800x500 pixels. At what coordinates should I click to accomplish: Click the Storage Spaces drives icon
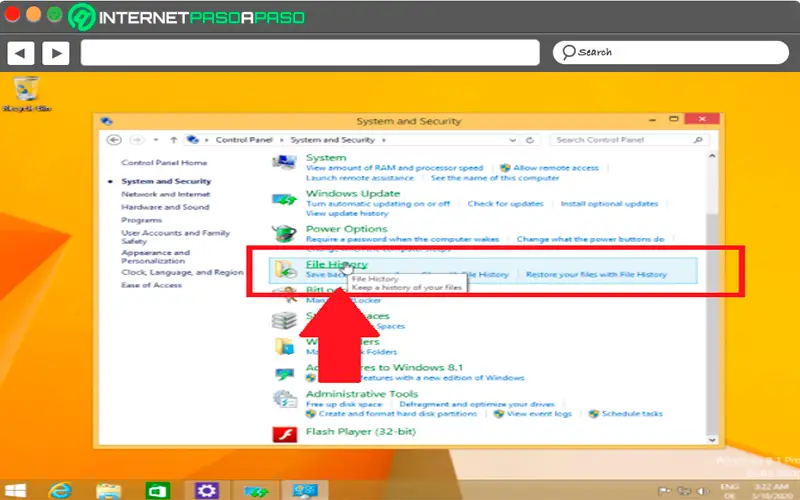click(x=284, y=320)
